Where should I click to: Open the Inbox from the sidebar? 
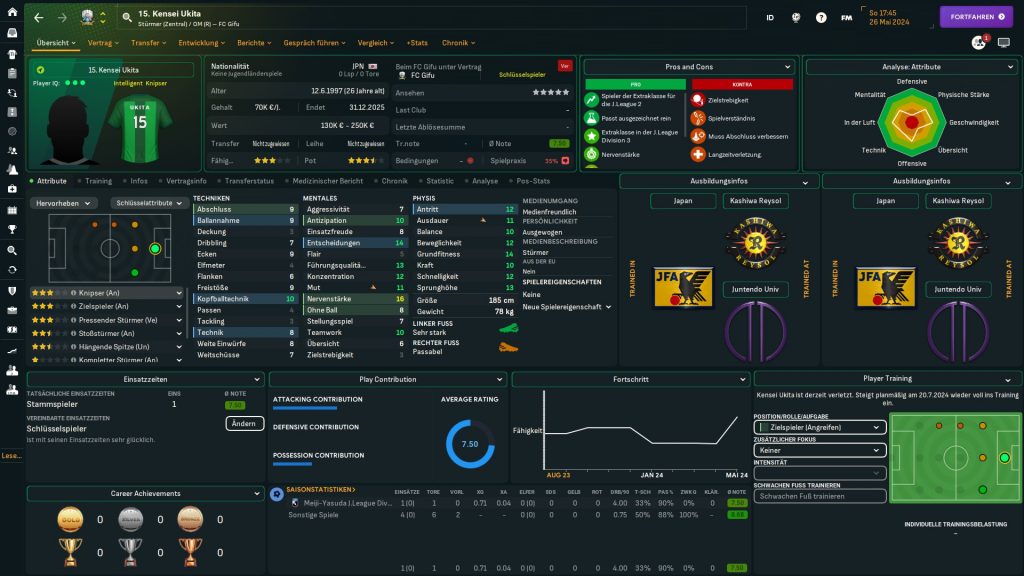coord(12,32)
